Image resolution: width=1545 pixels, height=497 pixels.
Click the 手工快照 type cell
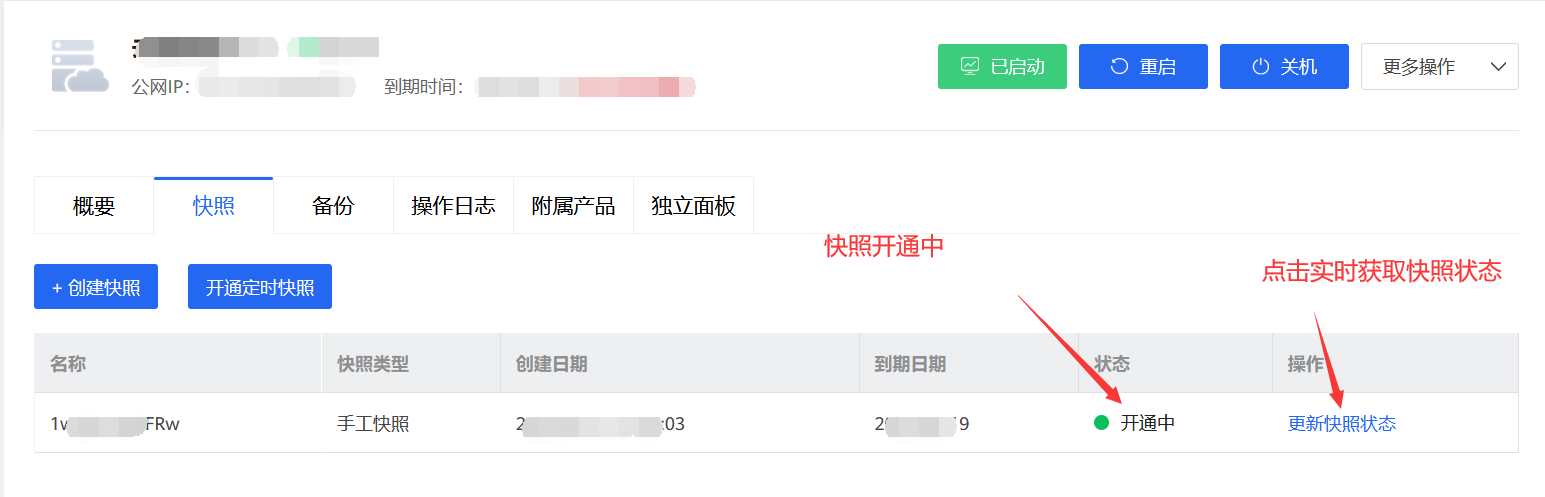(373, 424)
